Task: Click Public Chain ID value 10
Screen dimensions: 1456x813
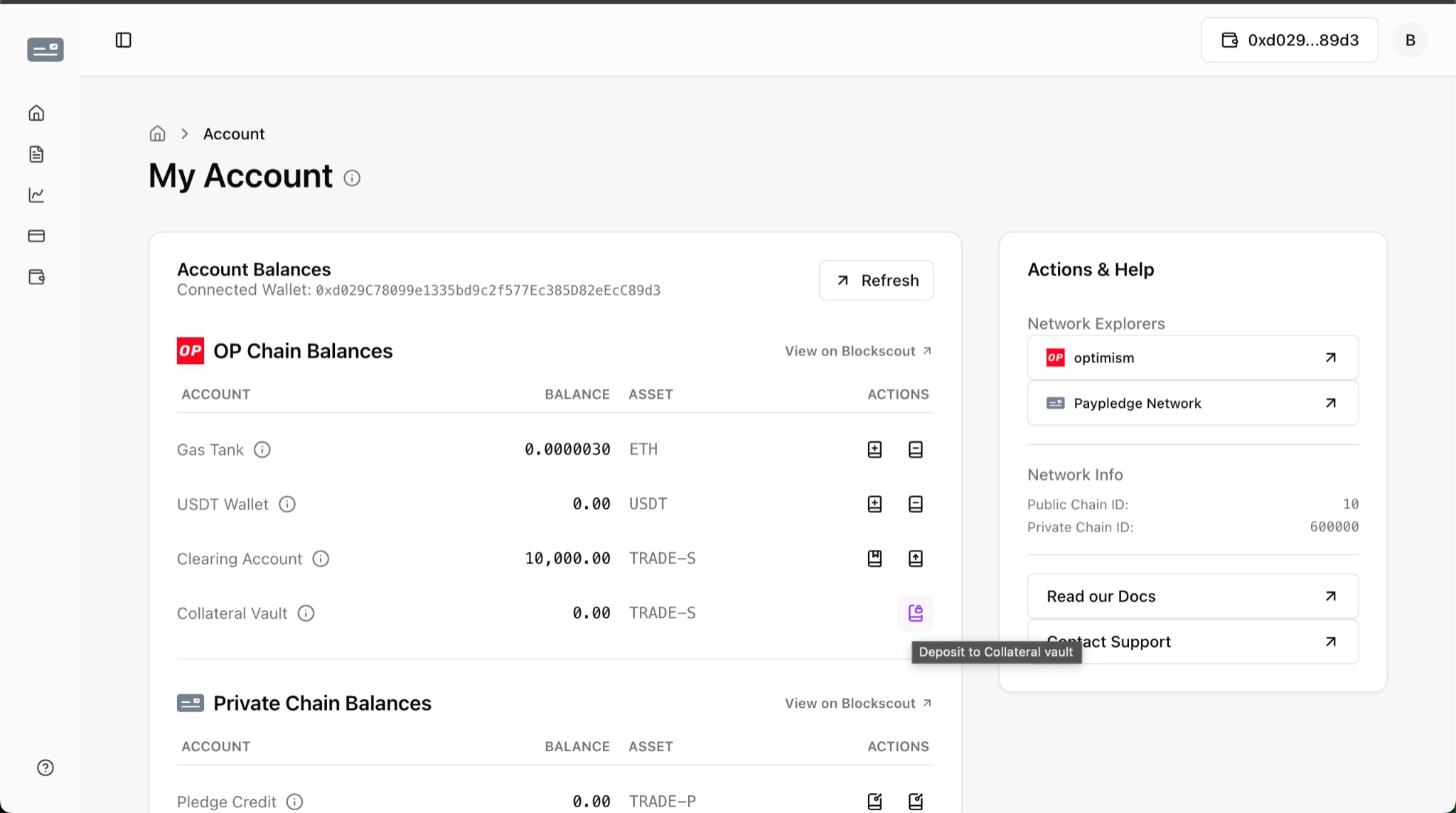Action: point(1351,504)
